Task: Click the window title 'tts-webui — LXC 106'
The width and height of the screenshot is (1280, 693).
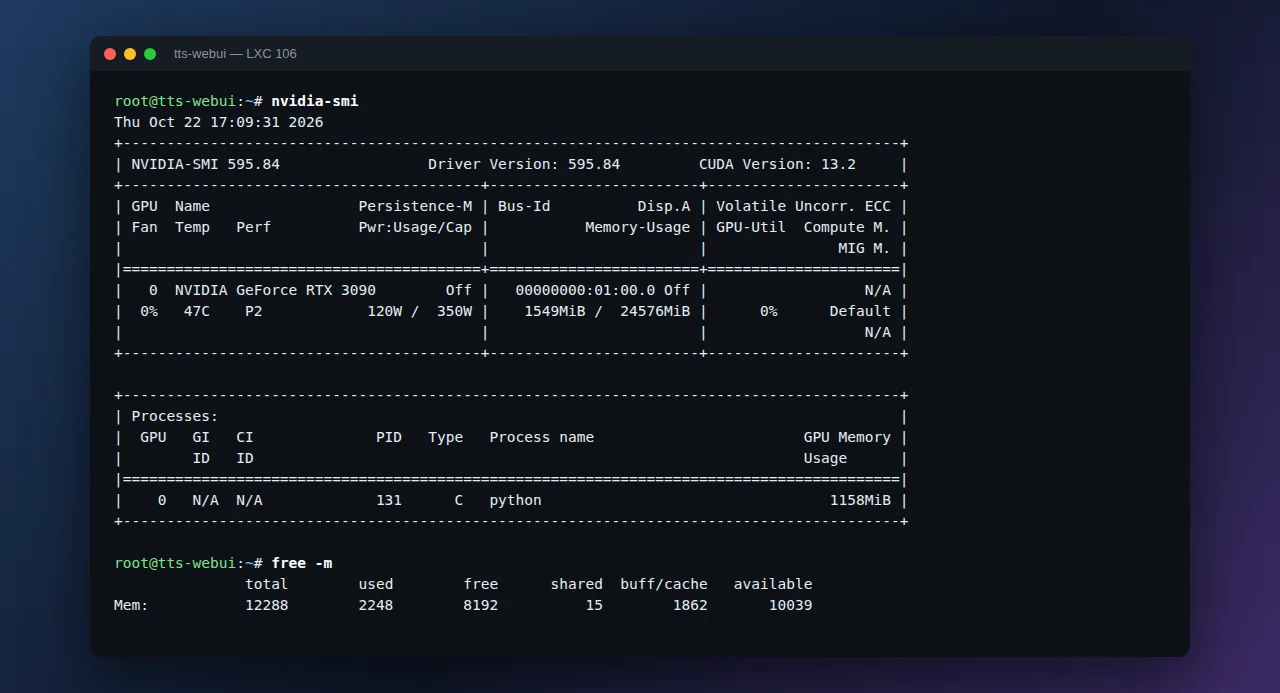Action: 235,54
